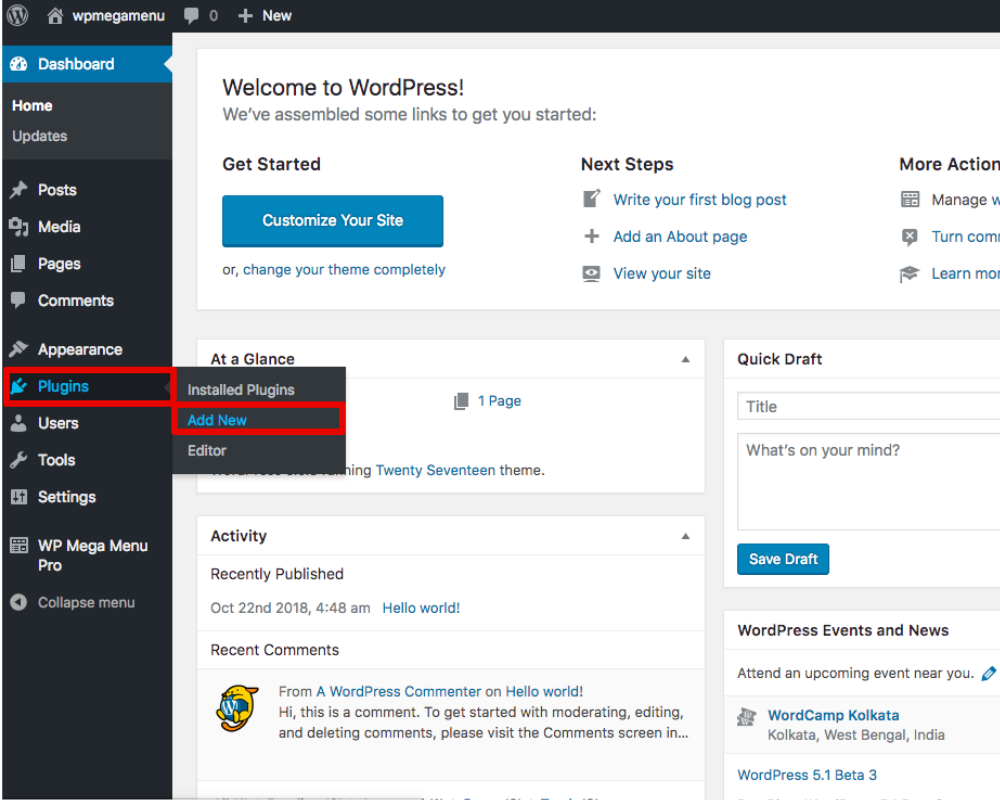Click the WordPress logo in admin bar
Viewport: 1000px width, 800px height.
[x=18, y=15]
